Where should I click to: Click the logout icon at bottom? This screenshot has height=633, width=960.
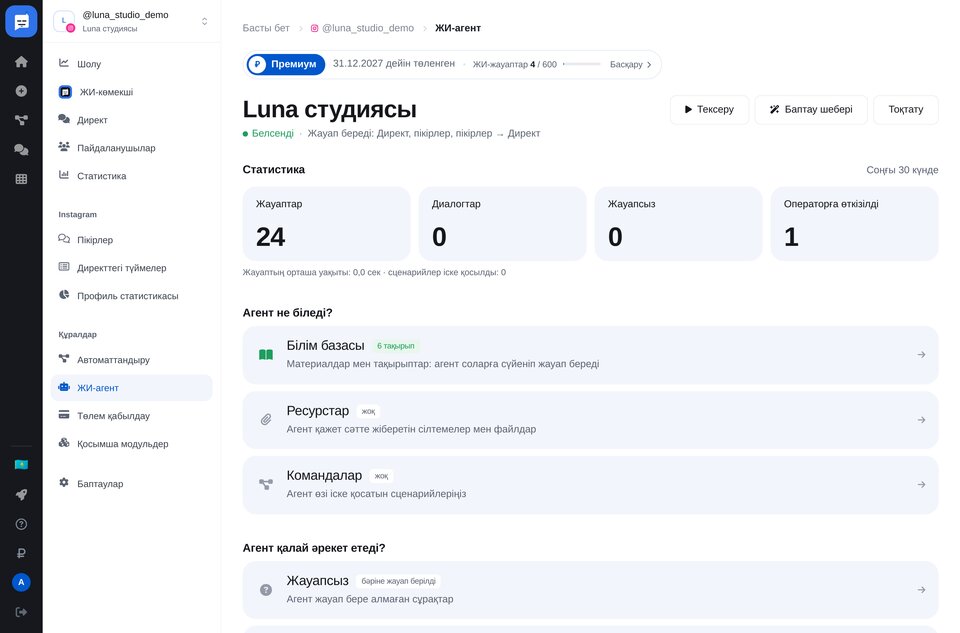pos(21,612)
